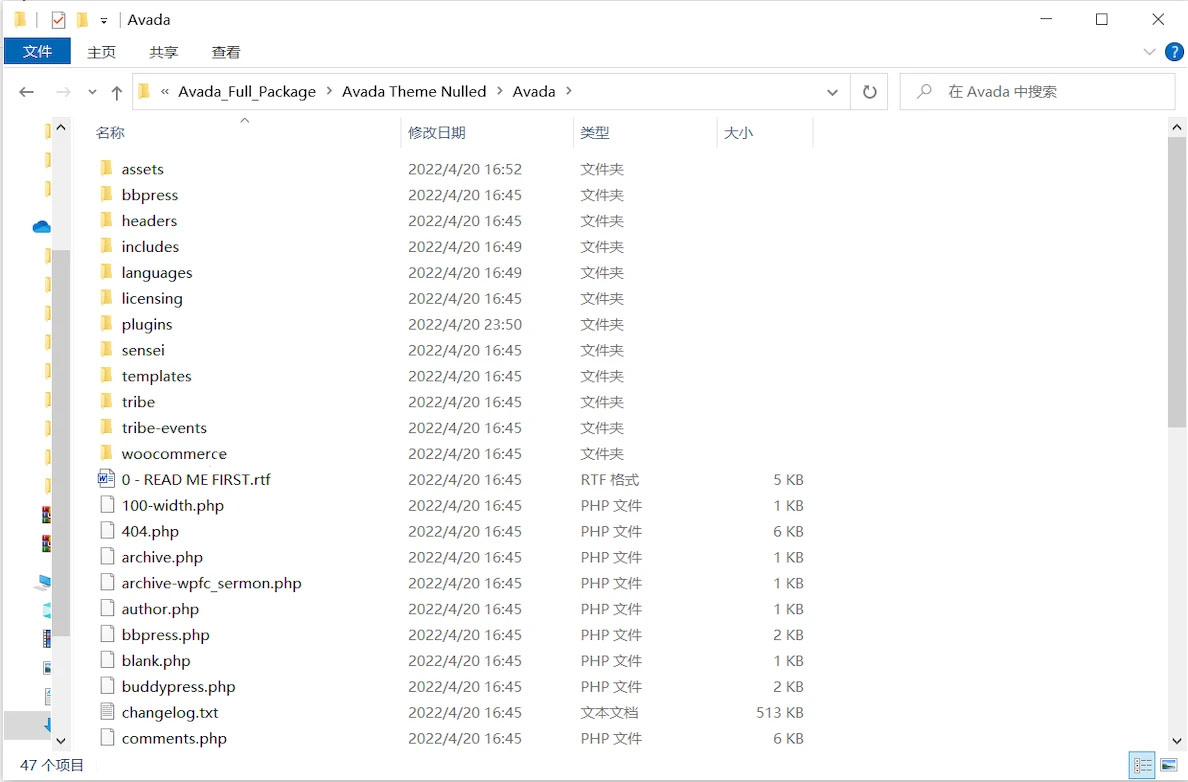This screenshot has width=1188, height=782.
Task: Select the plugins folder icon
Action: pos(107,324)
